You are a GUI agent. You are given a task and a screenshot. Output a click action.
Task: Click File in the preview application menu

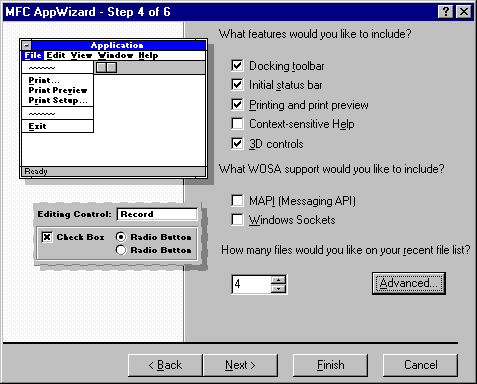coord(33,55)
